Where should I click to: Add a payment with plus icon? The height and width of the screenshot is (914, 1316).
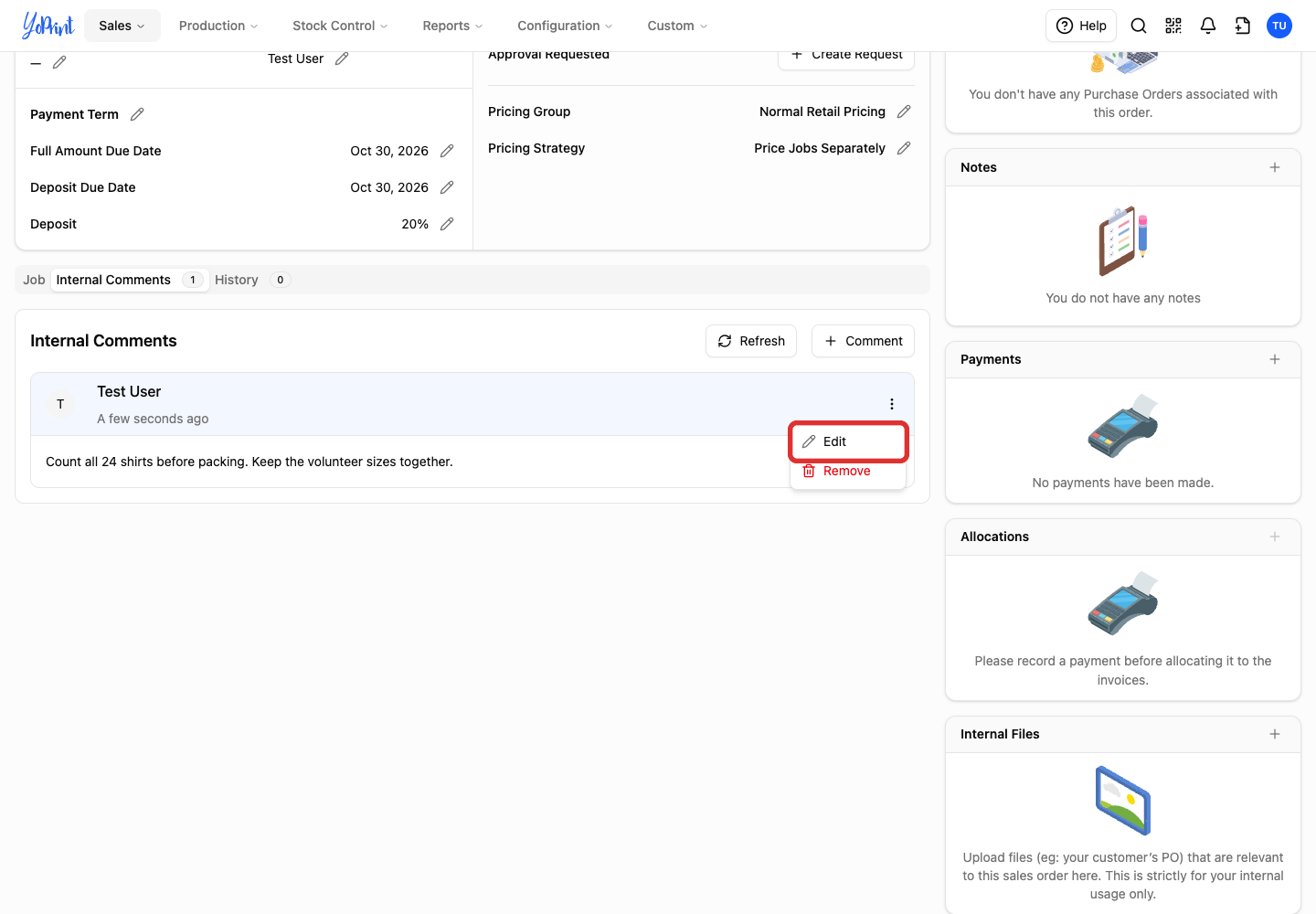1275,359
